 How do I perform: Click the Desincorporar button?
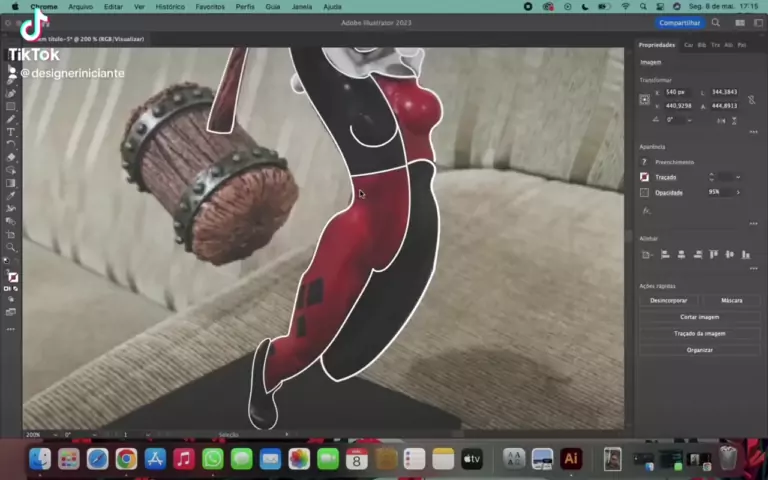click(x=669, y=300)
